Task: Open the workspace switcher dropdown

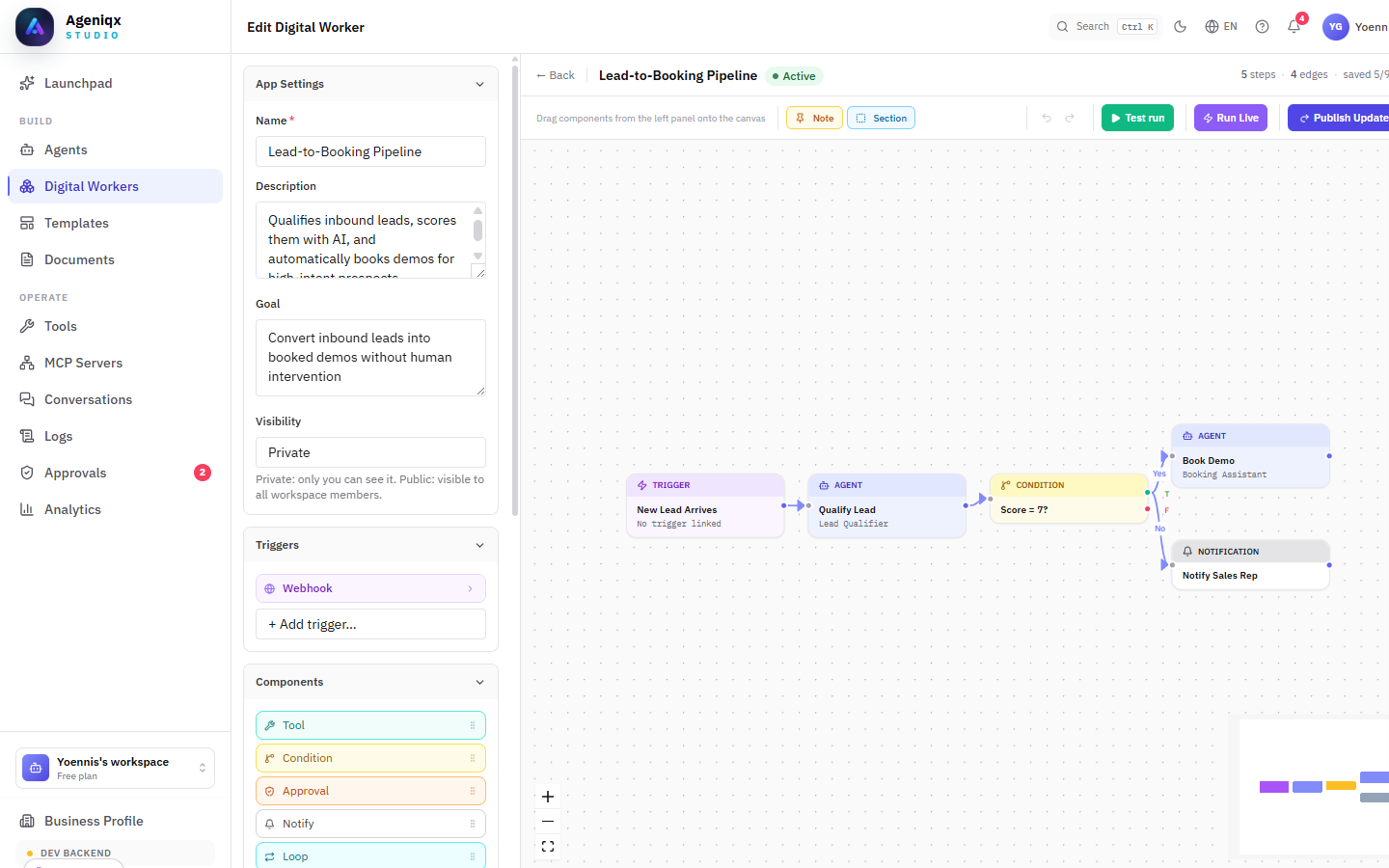Action: point(115,769)
